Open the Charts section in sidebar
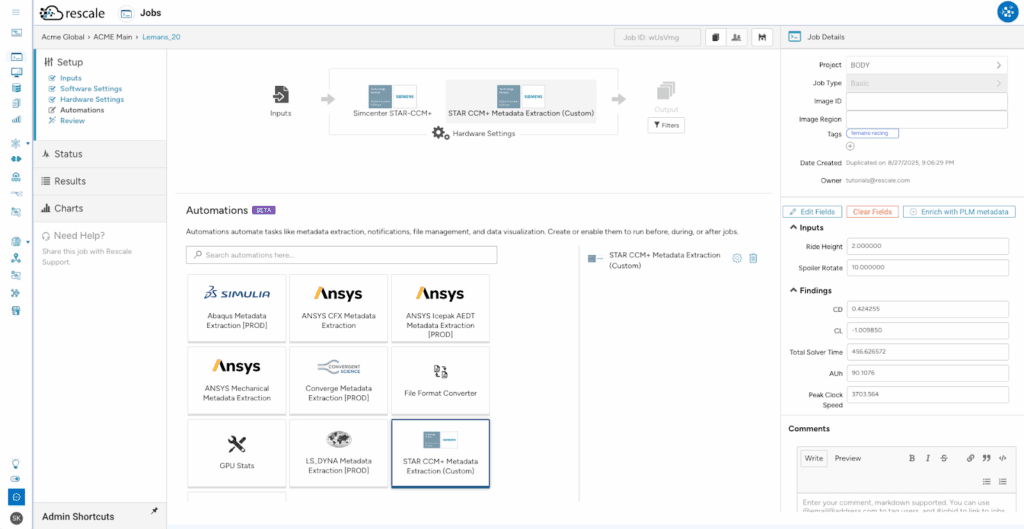The width and height of the screenshot is (1024, 529). click(69, 208)
